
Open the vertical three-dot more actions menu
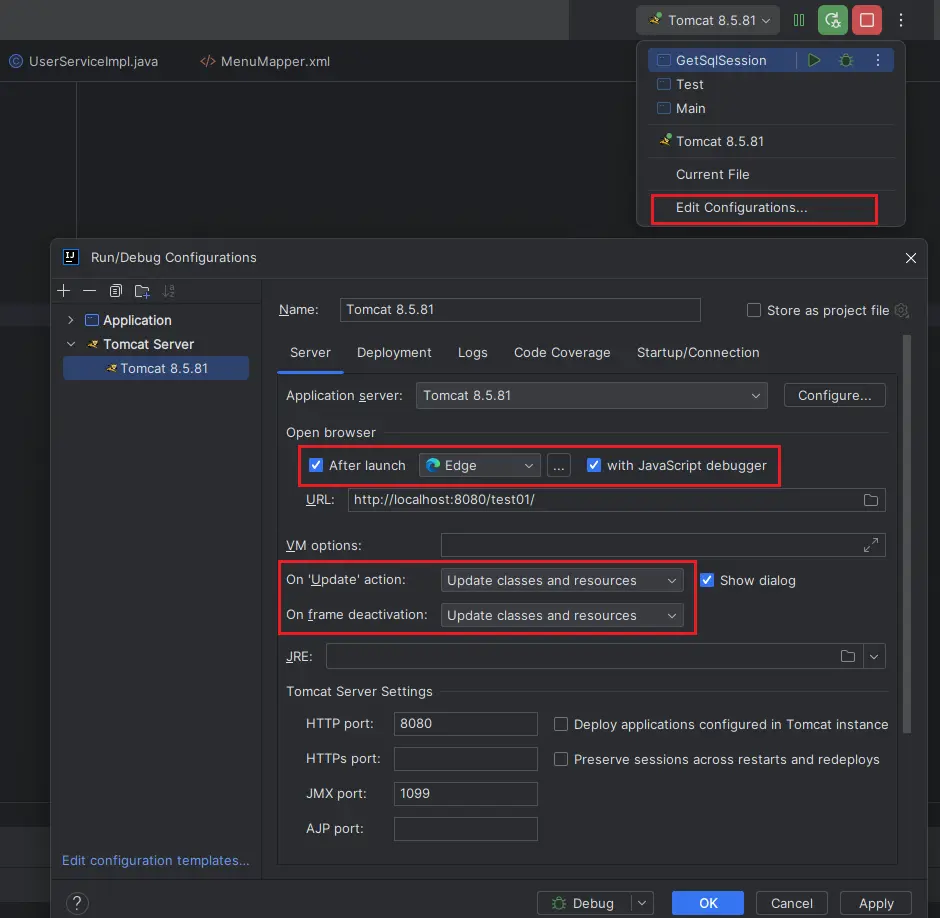click(x=900, y=20)
